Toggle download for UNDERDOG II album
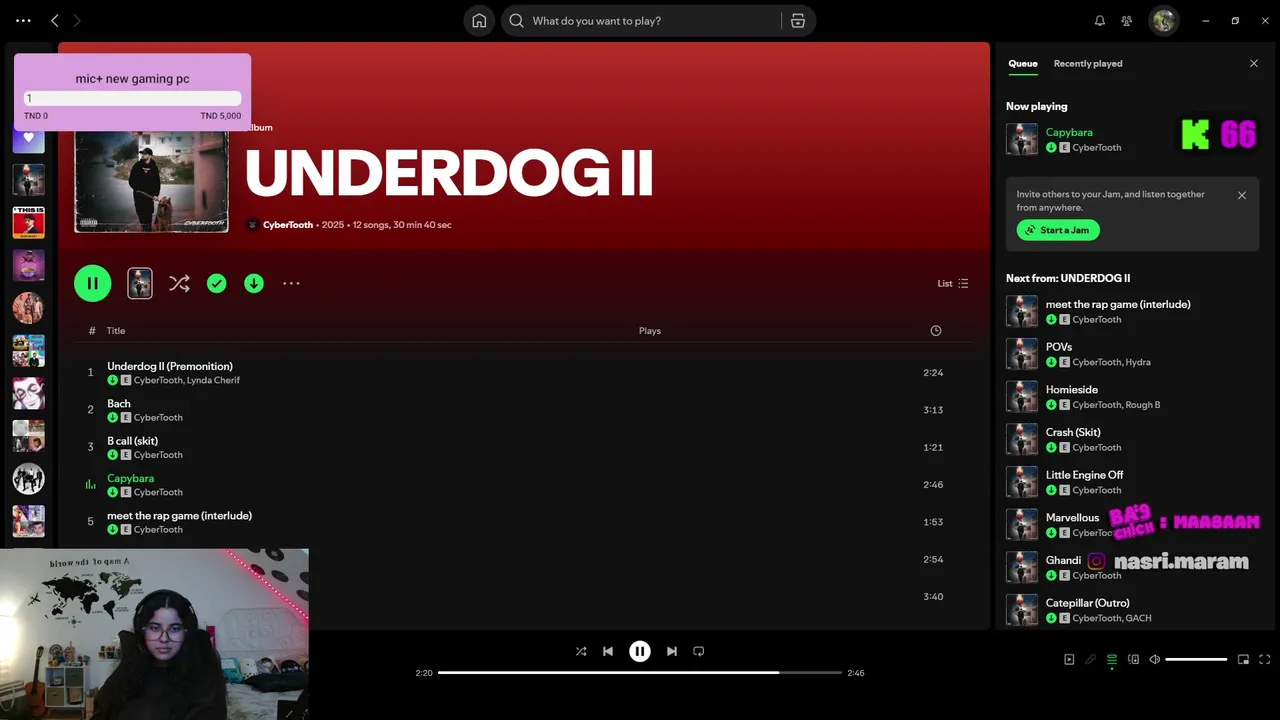The height and width of the screenshot is (720, 1280). pyautogui.click(x=254, y=284)
